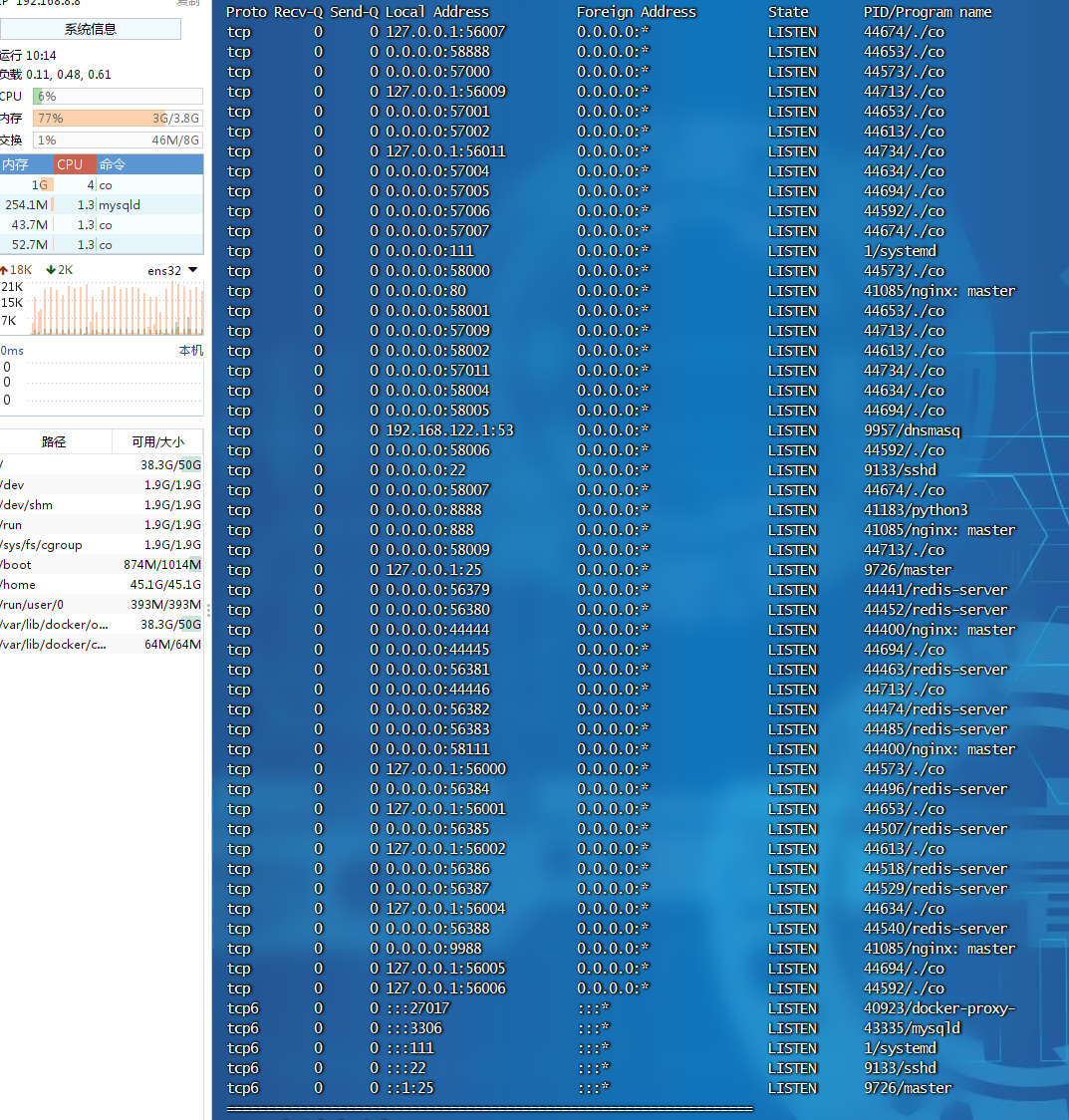Viewport: 1069px width, 1120px height.
Task: Click the download speed arrow icon
Action: coord(51,270)
